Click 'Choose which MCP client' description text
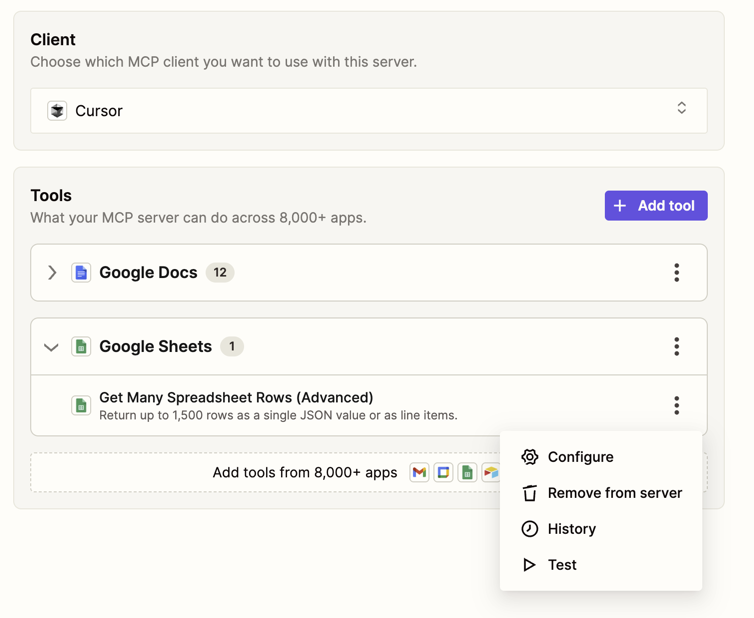 tap(224, 62)
